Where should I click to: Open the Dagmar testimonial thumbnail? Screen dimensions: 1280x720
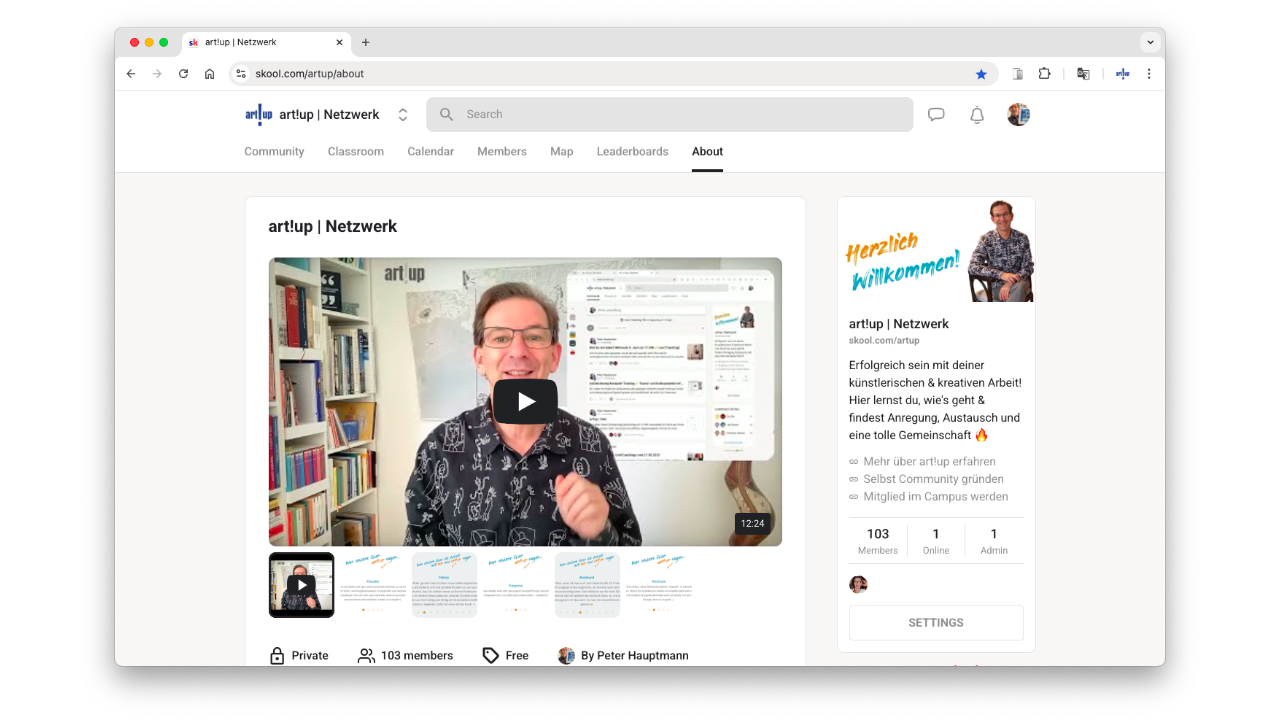pyautogui.click(x=516, y=585)
